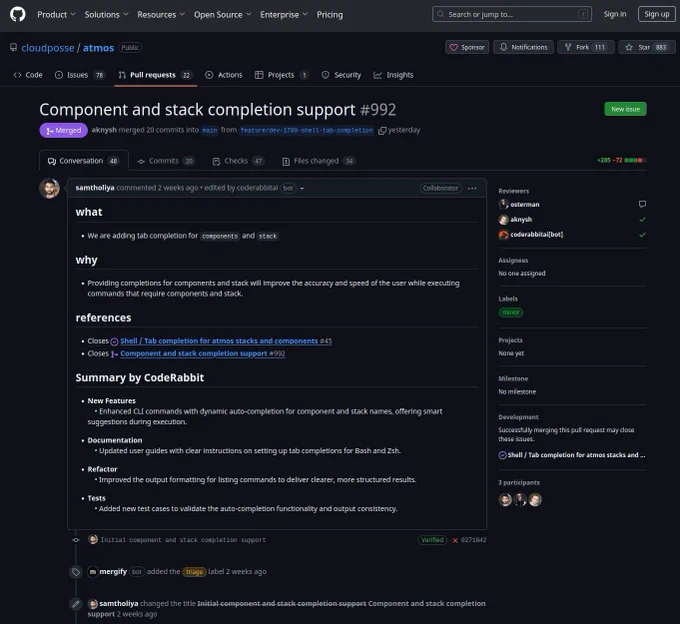Viewport: 680px width, 624px height.
Task: Click the Verified commit badge
Action: tap(432, 540)
